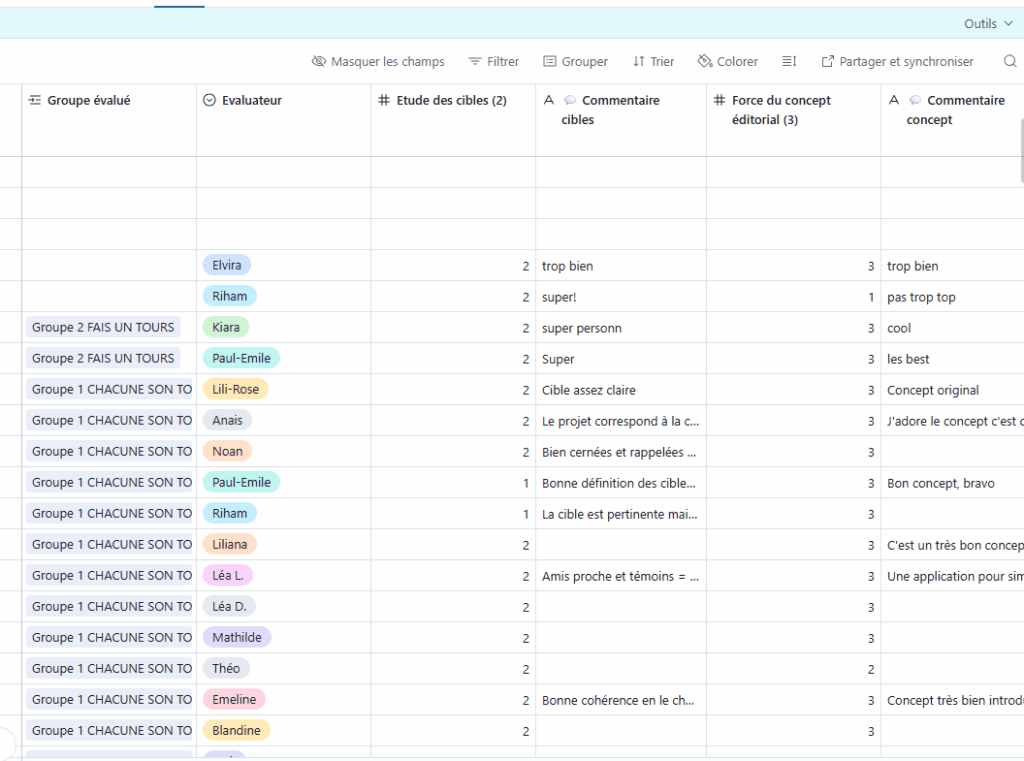This screenshot has height=761, width=1024.
Task: Click the Lili-Rose evaluator tag
Action: [x=235, y=389]
